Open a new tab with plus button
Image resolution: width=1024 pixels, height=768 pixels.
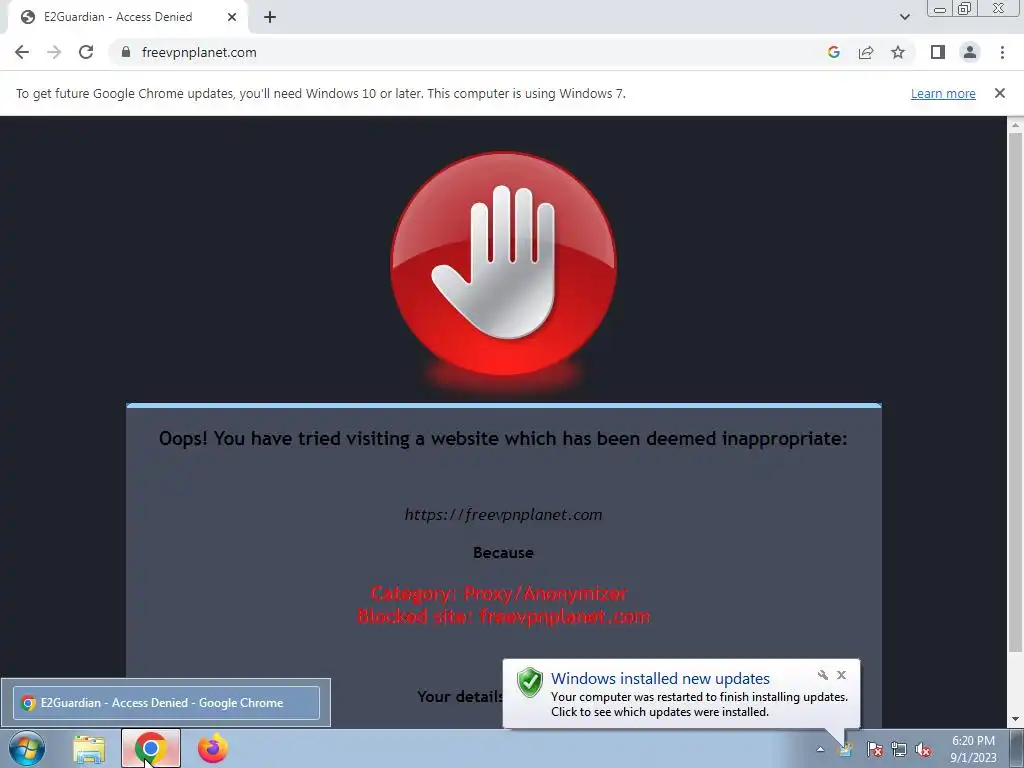coord(270,18)
